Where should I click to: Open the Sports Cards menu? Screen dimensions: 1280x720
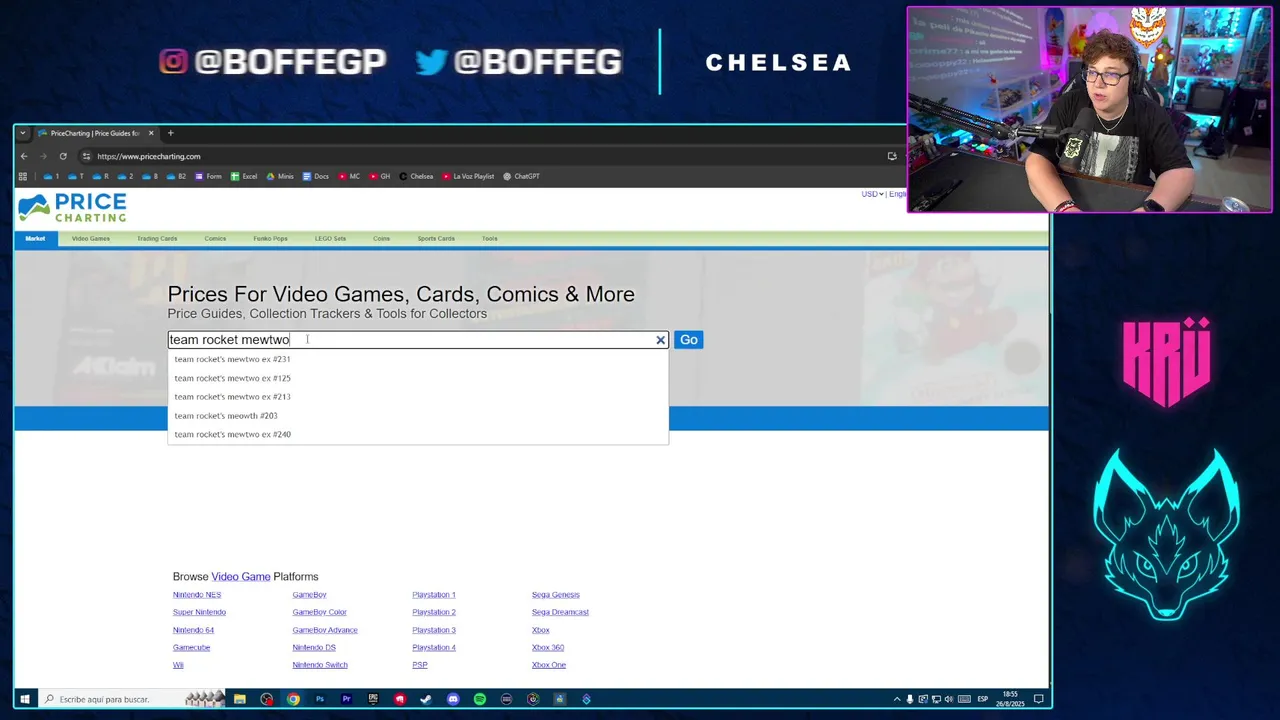click(436, 238)
